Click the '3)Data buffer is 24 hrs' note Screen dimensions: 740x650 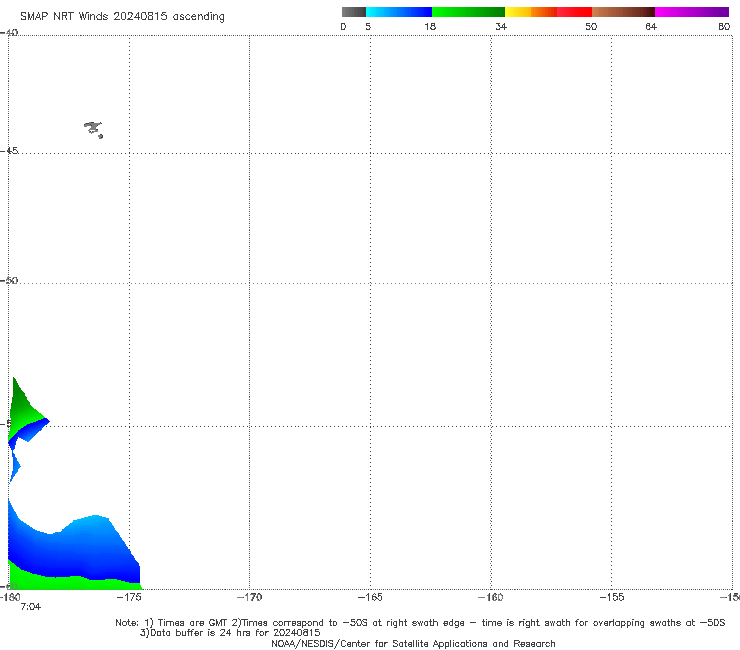point(230,633)
